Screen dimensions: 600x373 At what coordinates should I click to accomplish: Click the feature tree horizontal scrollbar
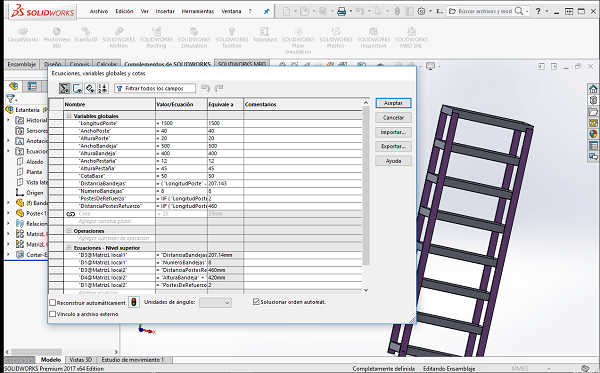click(36, 352)
